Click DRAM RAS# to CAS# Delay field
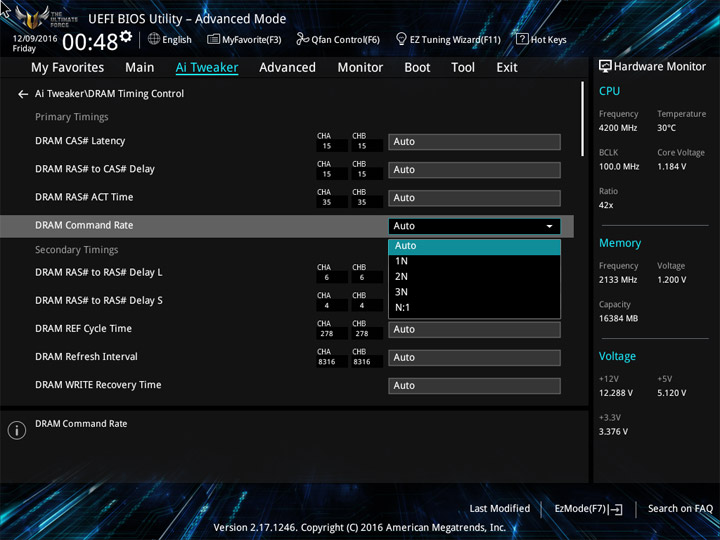Screen dimensions: 720x540 [474, 170]
